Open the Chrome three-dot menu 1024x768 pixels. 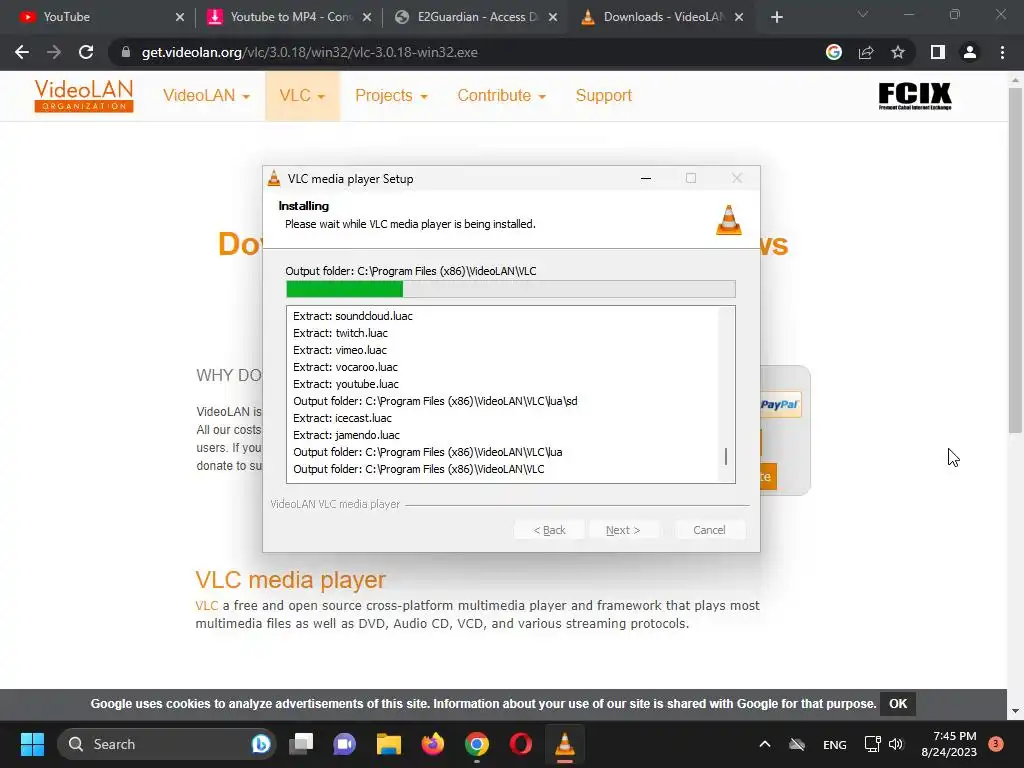point(1002,52)
